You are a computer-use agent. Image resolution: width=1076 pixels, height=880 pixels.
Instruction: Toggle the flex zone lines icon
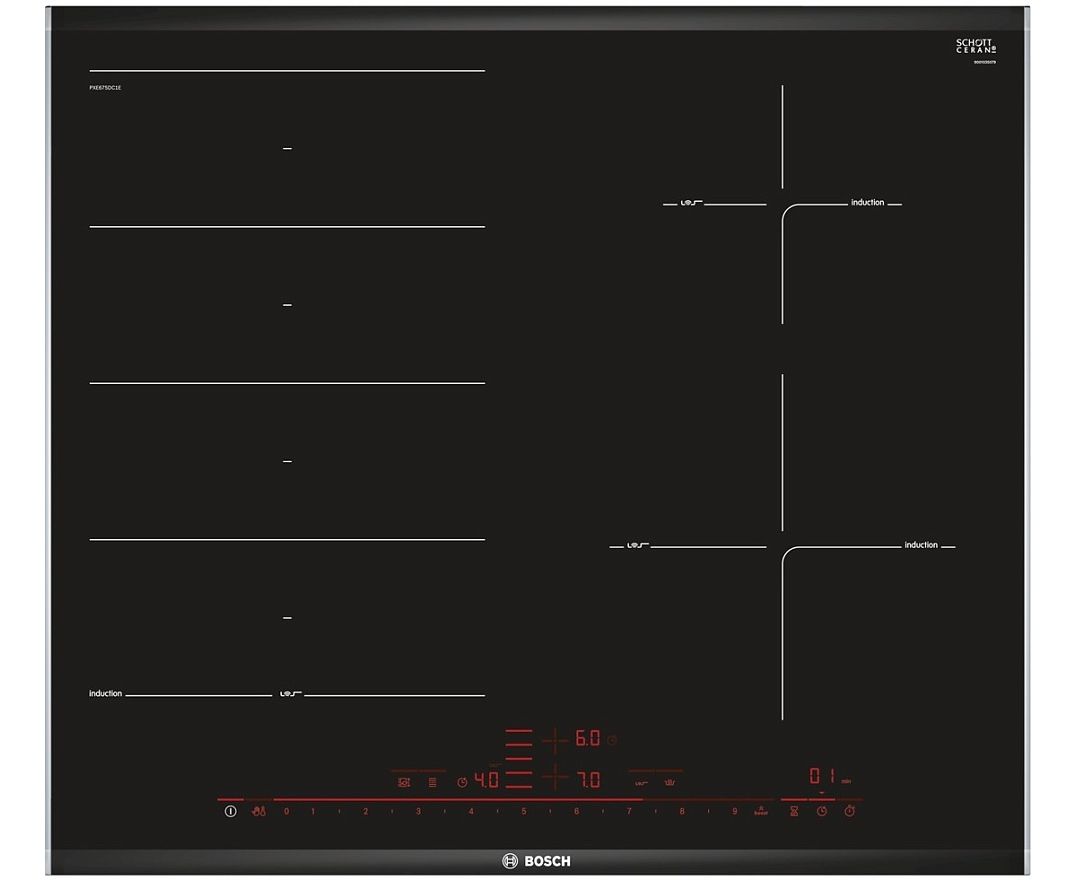[x=432, y=782]
